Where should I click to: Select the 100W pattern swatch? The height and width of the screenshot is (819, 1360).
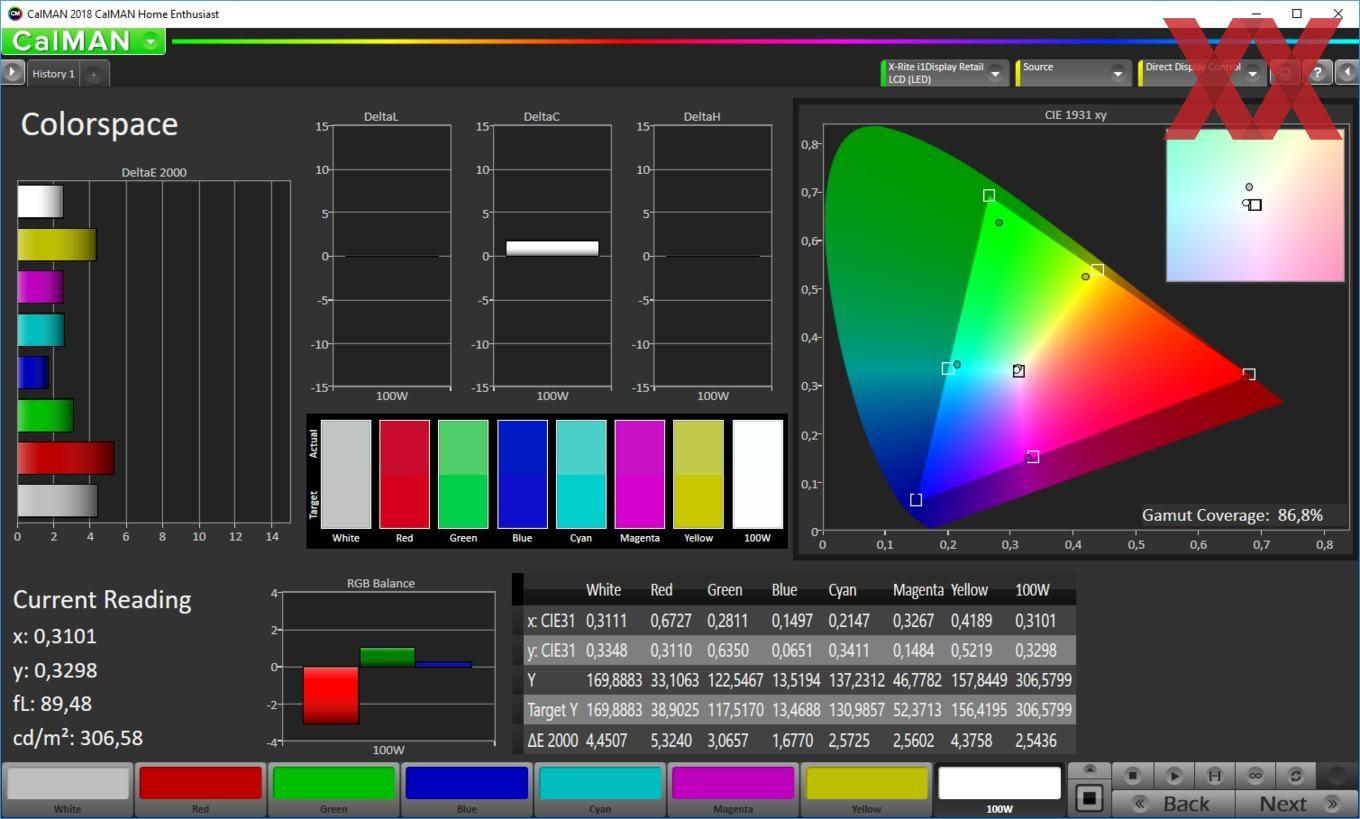999,790
